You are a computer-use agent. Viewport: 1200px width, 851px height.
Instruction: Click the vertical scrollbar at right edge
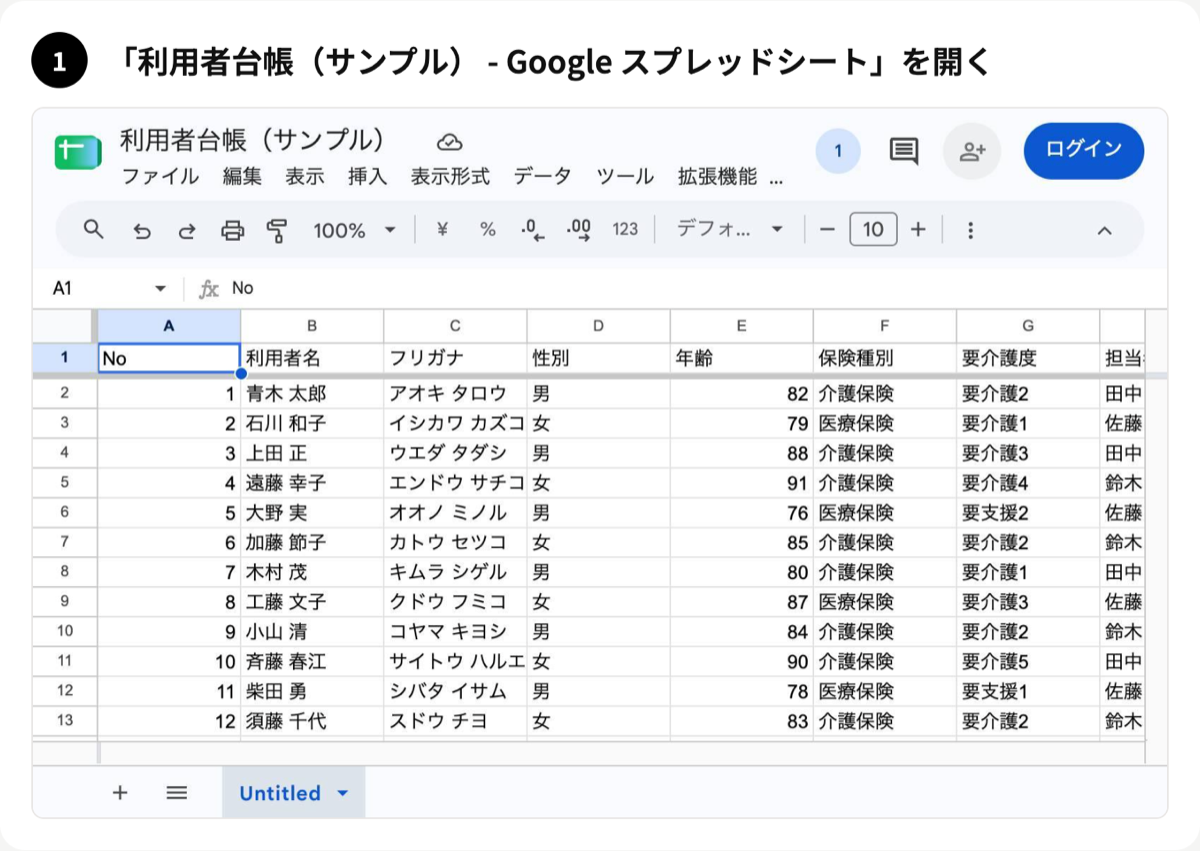click(1156, 540)
